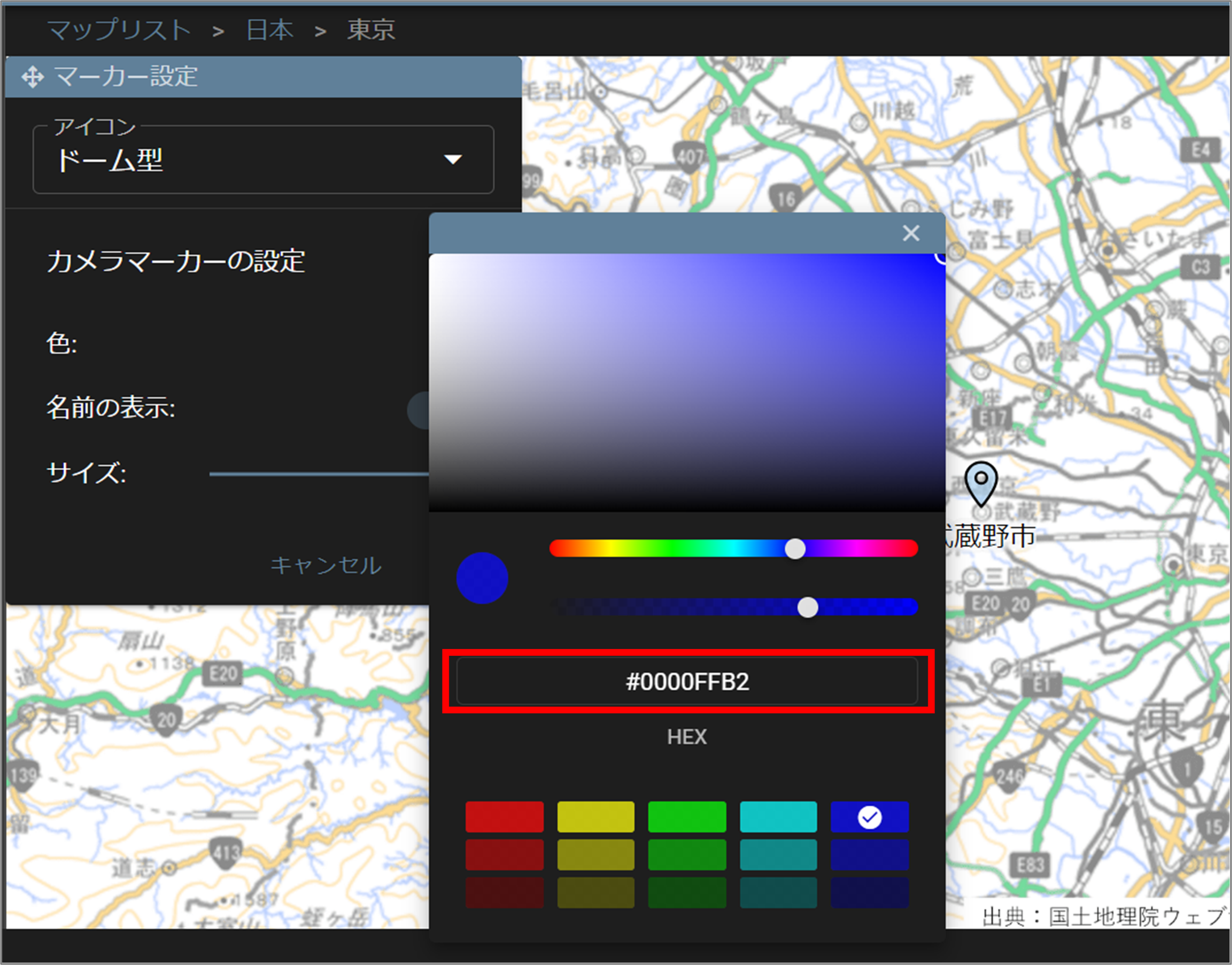The width and height of the screenshot is (1232, 965).
Task: Pick the olive yellow swatch in middle row
Action: pos(596,854)
